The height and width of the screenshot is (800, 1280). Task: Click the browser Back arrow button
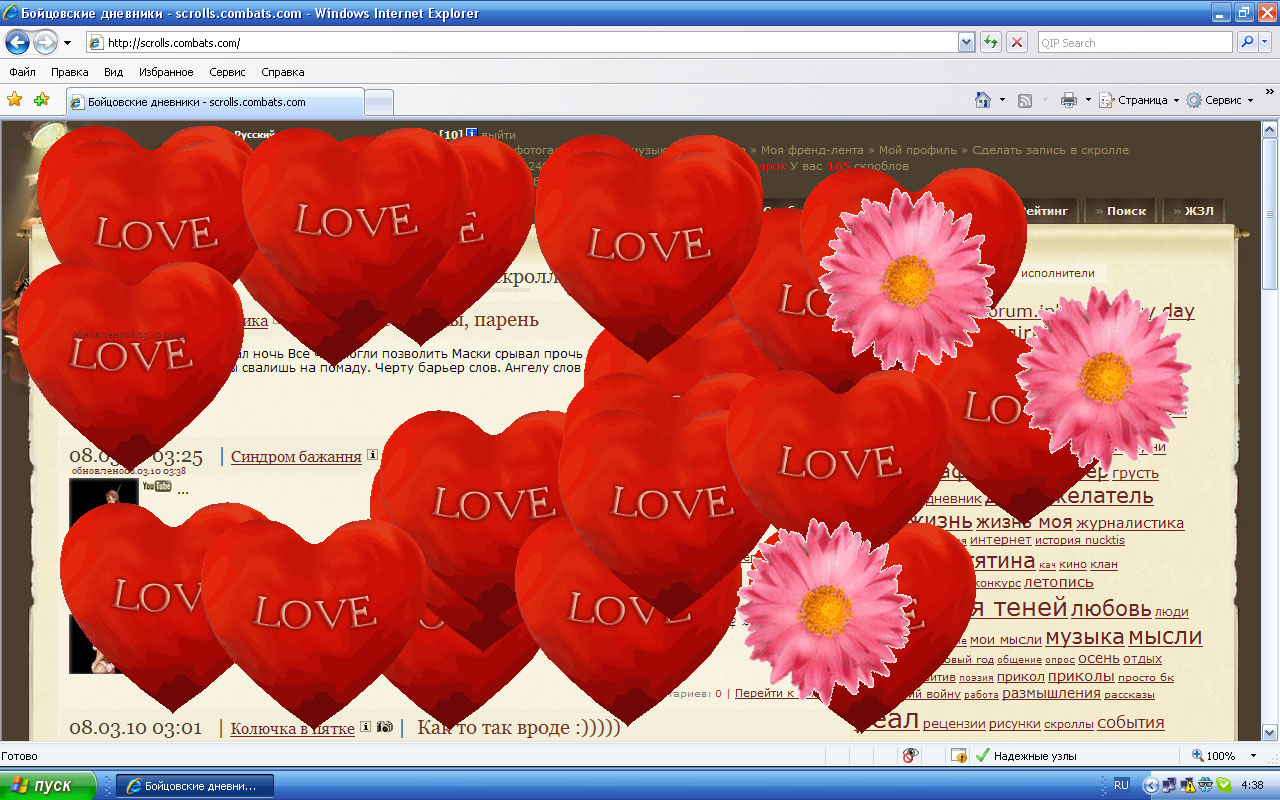[17, 43]
